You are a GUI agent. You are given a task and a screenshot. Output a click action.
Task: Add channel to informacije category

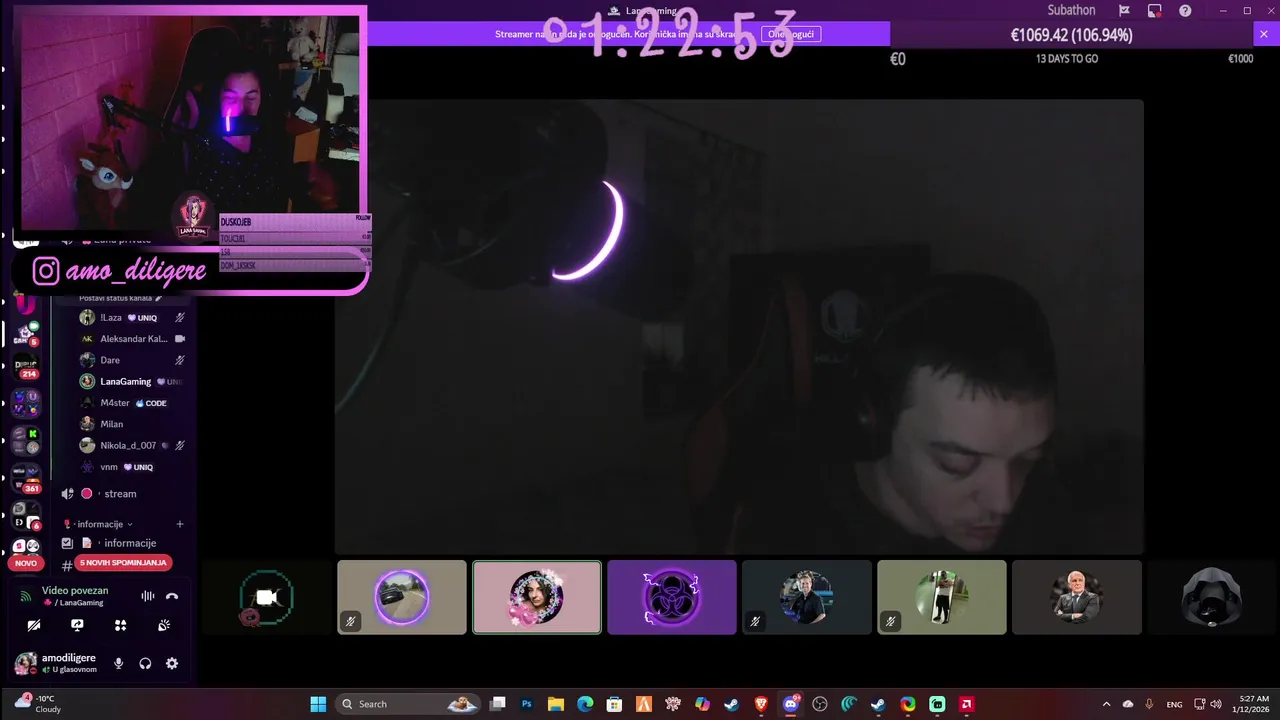pos(180,524)
